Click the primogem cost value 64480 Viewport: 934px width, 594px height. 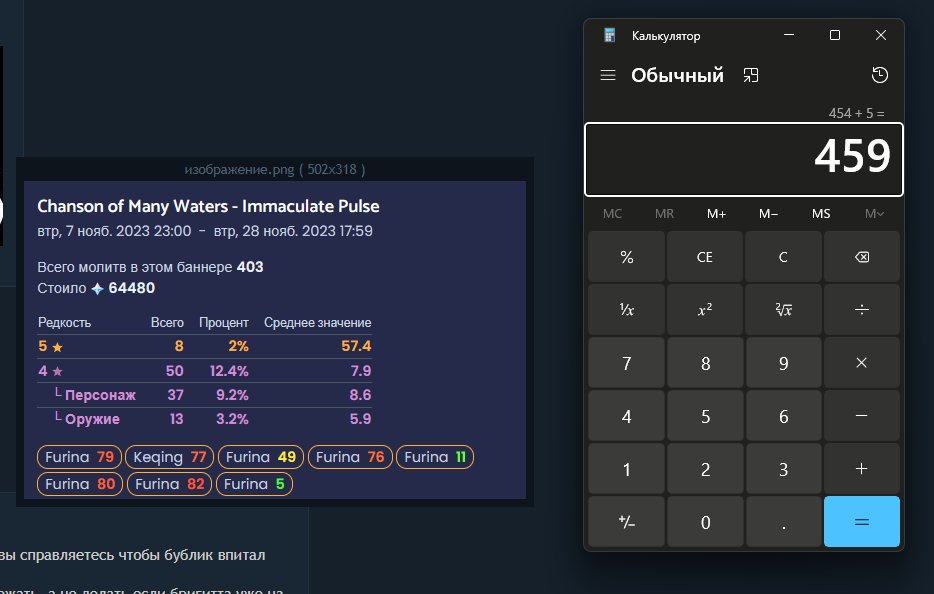coord(132,288)
